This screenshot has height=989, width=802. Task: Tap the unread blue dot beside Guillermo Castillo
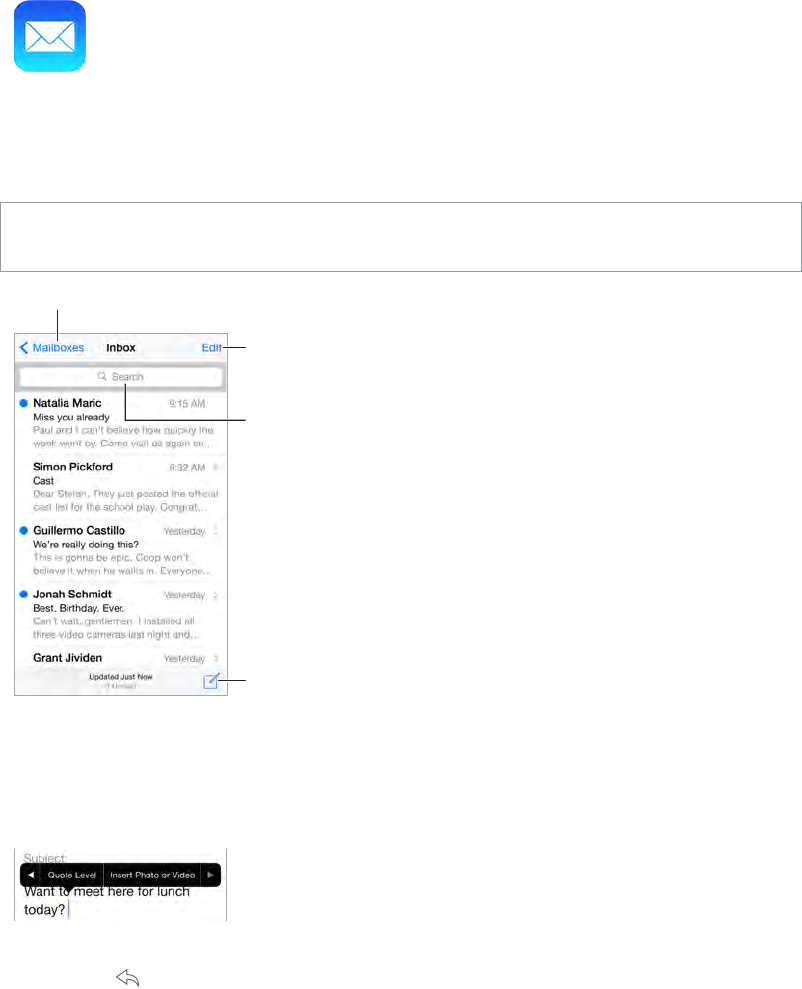tap(24, 530)
